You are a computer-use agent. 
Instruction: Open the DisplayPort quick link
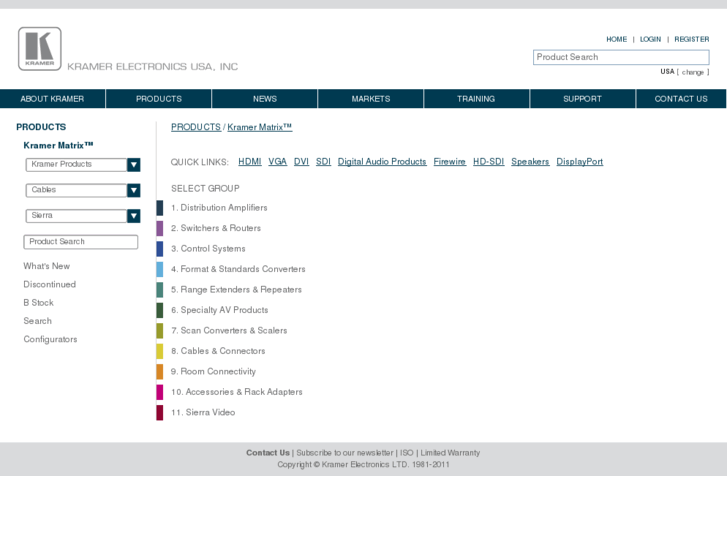pos(580,161)
